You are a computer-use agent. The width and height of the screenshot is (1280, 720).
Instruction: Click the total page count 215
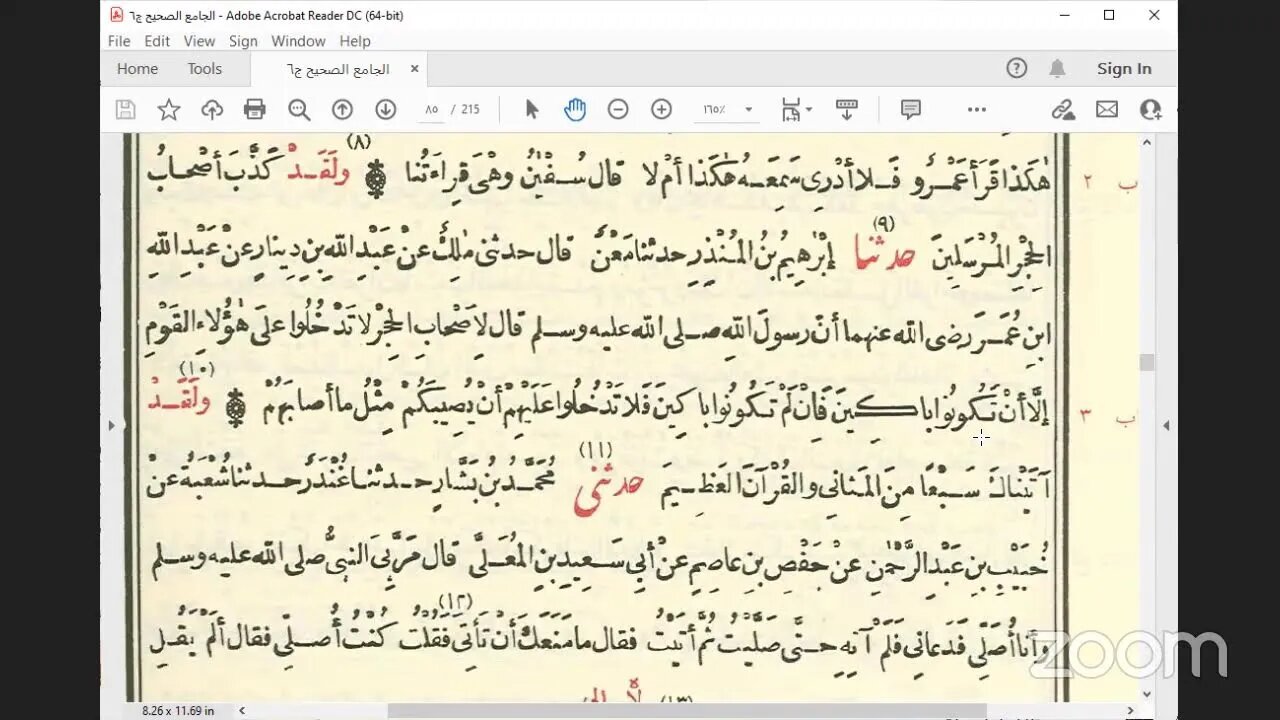[471, 110]
